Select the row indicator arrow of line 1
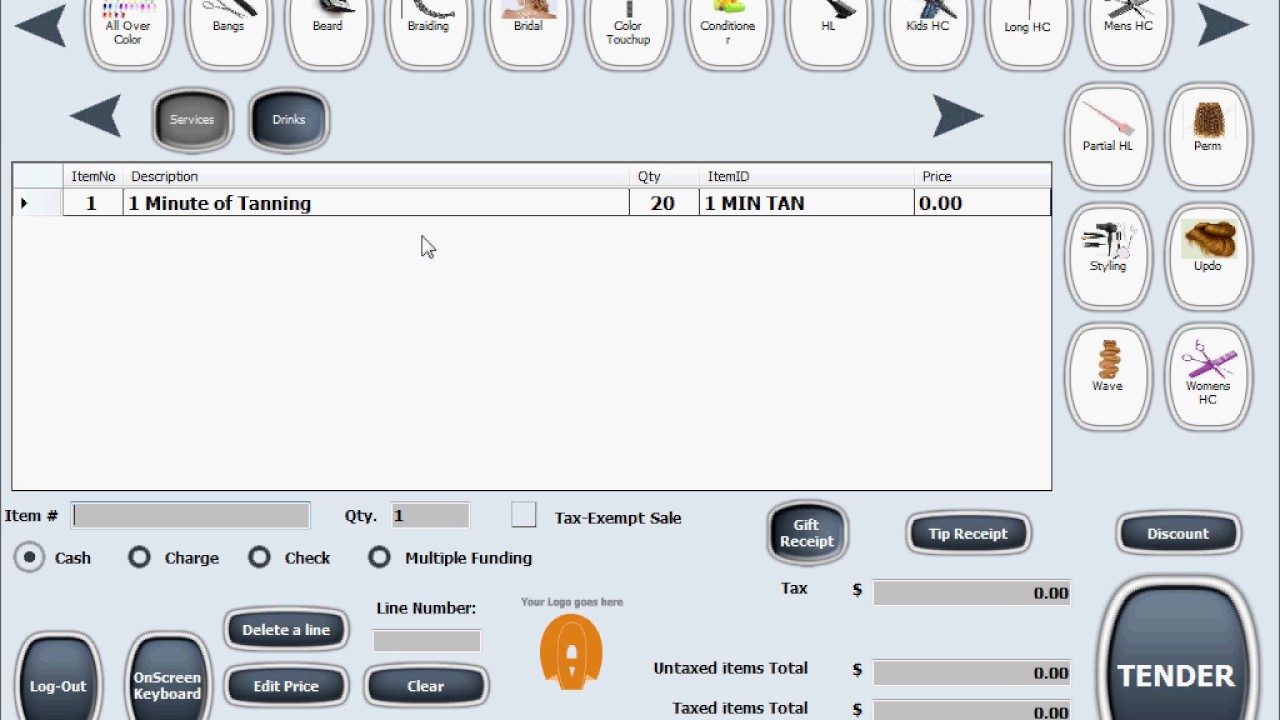This screenshot has width=1280, height=720. point(24,203)
